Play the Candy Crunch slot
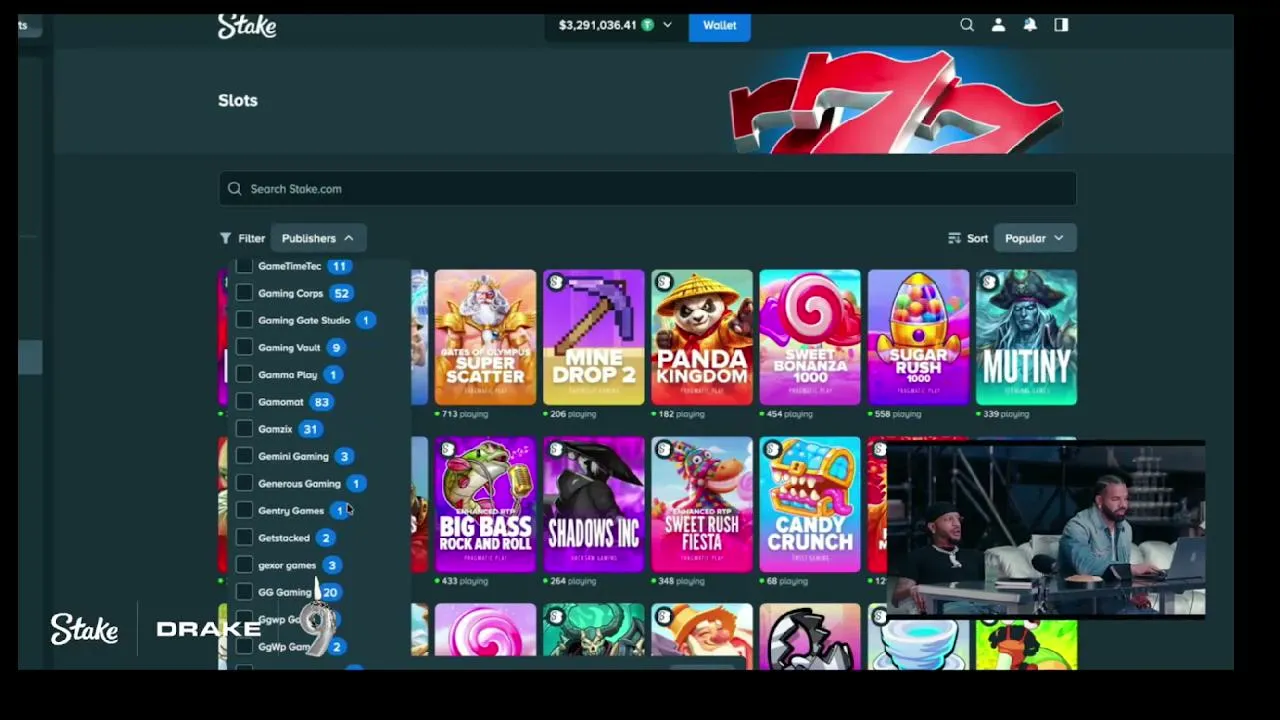This screenshot has width=1280, height=720. coord(810,504)
